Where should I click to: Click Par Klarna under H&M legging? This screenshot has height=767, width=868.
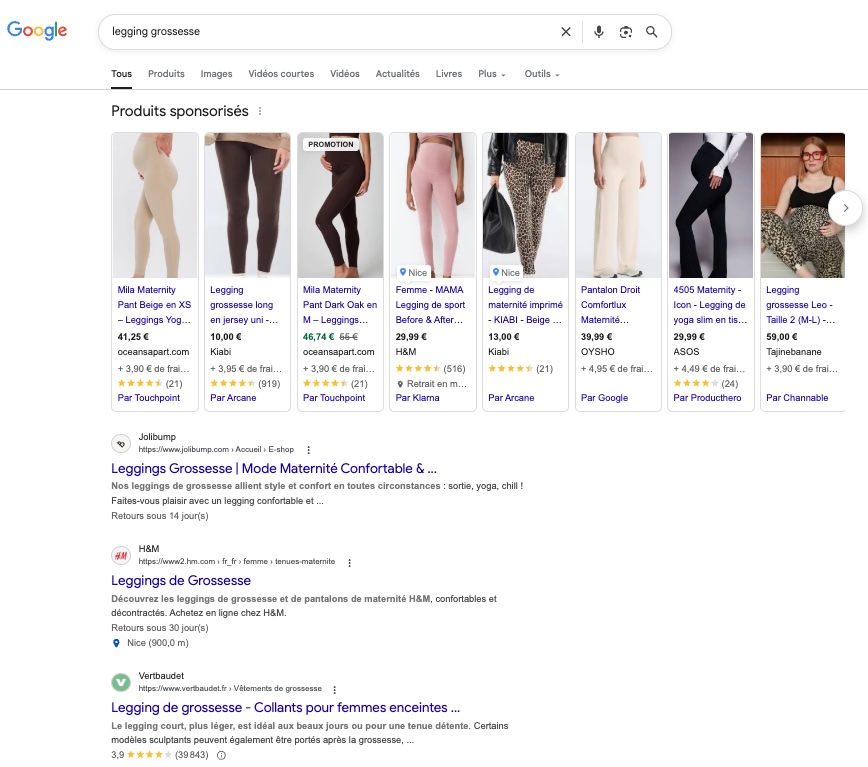417,398
